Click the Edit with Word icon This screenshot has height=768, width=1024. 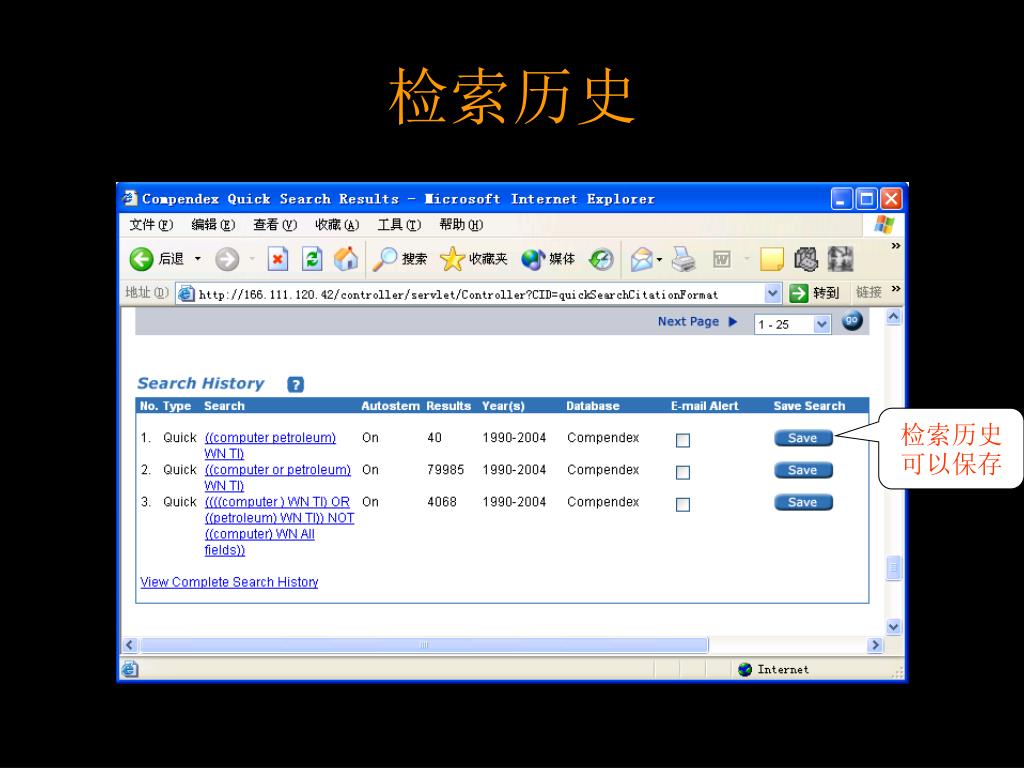pos(722,259)
